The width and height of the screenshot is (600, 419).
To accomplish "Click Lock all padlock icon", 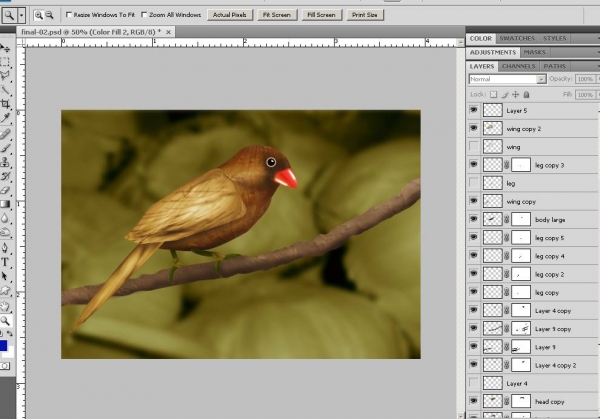I will (527, 95).
